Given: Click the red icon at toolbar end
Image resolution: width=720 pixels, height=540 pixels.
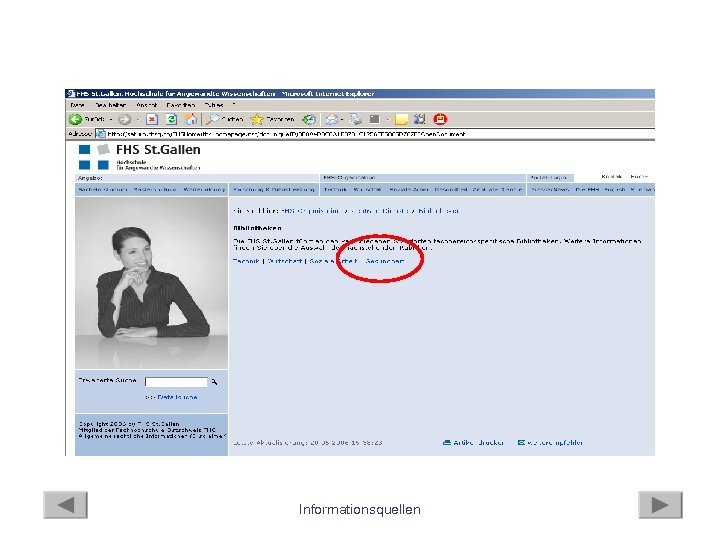Looking at the screenshot, I should 440,119.
